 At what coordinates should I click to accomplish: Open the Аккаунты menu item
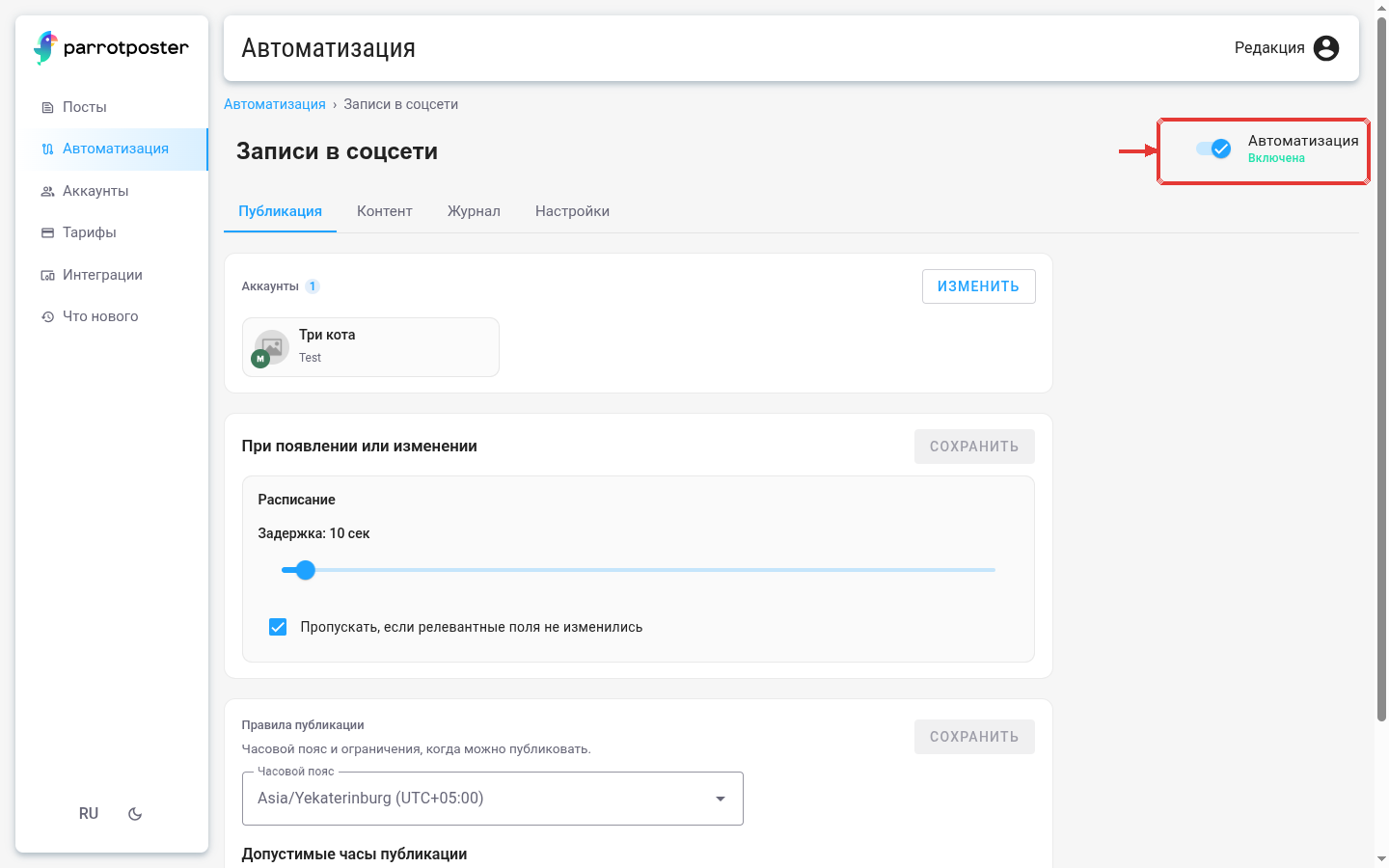click(112, 191)
